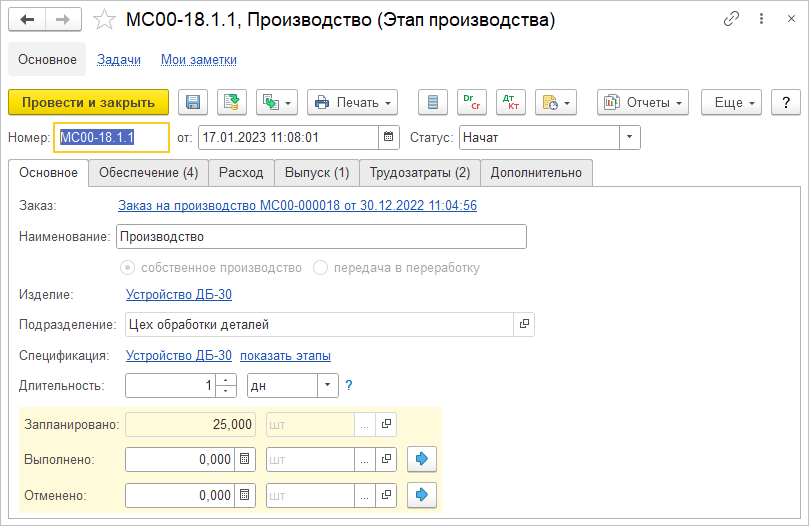This screenshot has height=529, width=811.
Task: Open the Заказ на производство МС00-000018 link
Action: [297, 206]
